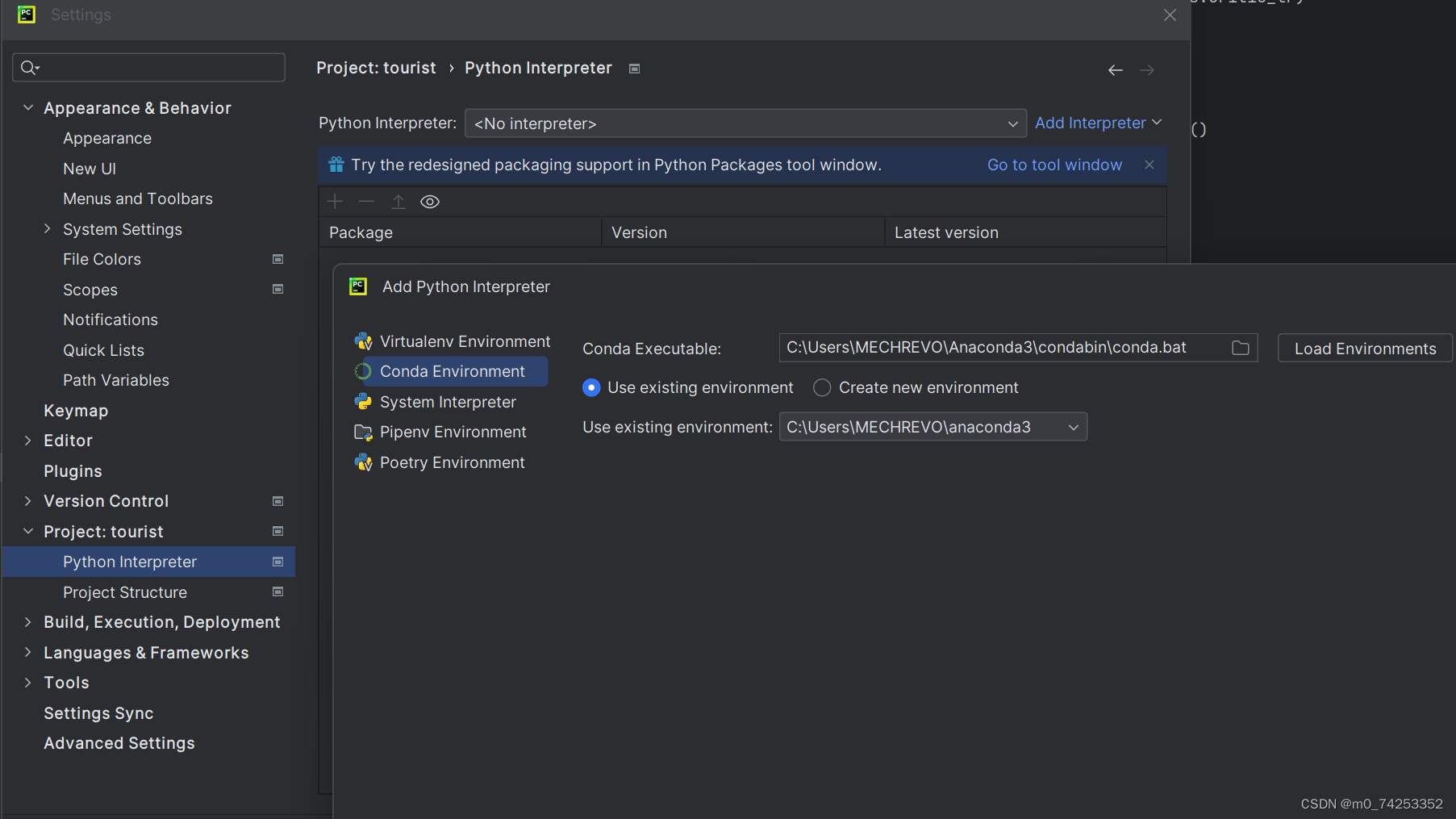The image size is (1456, 819).
Task: Click the minus icon to uninstall package
Action: (x=366, y=201)
